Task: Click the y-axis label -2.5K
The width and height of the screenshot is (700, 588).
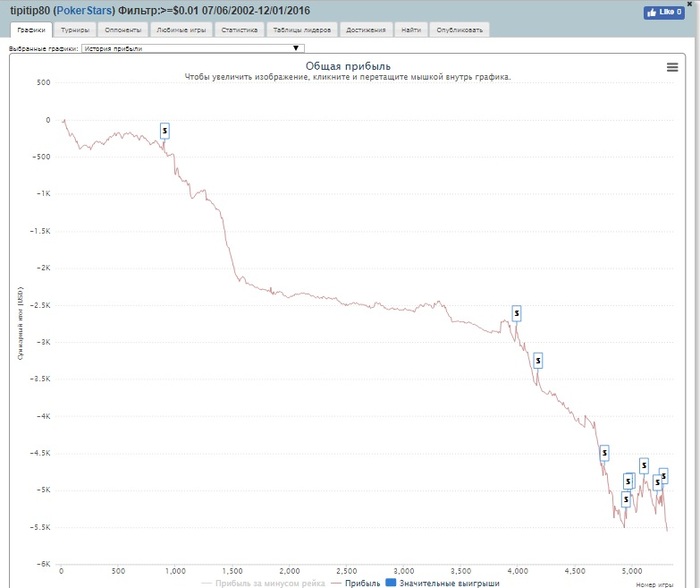Action: 40,305
